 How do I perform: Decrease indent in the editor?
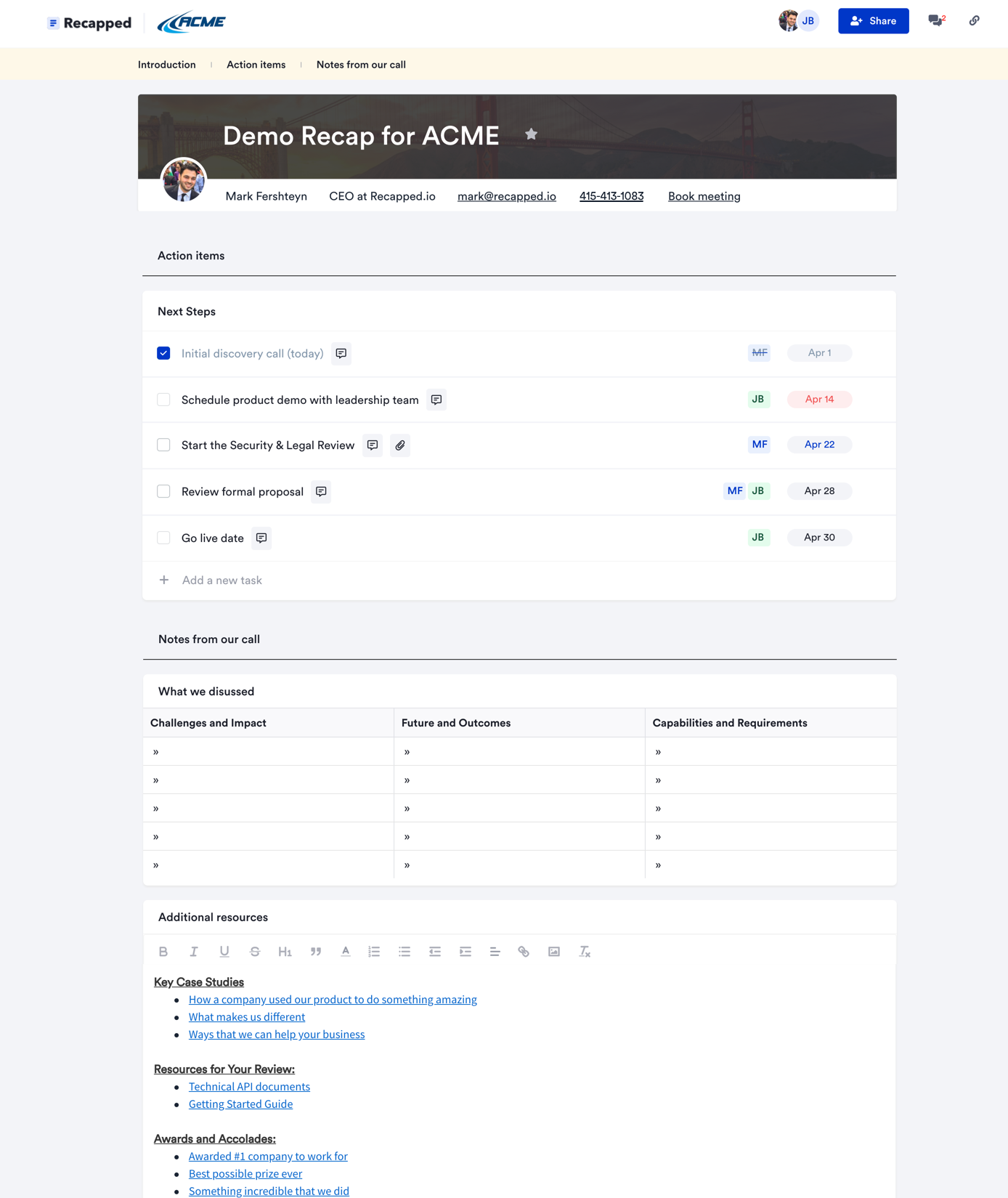coord(435,952)
